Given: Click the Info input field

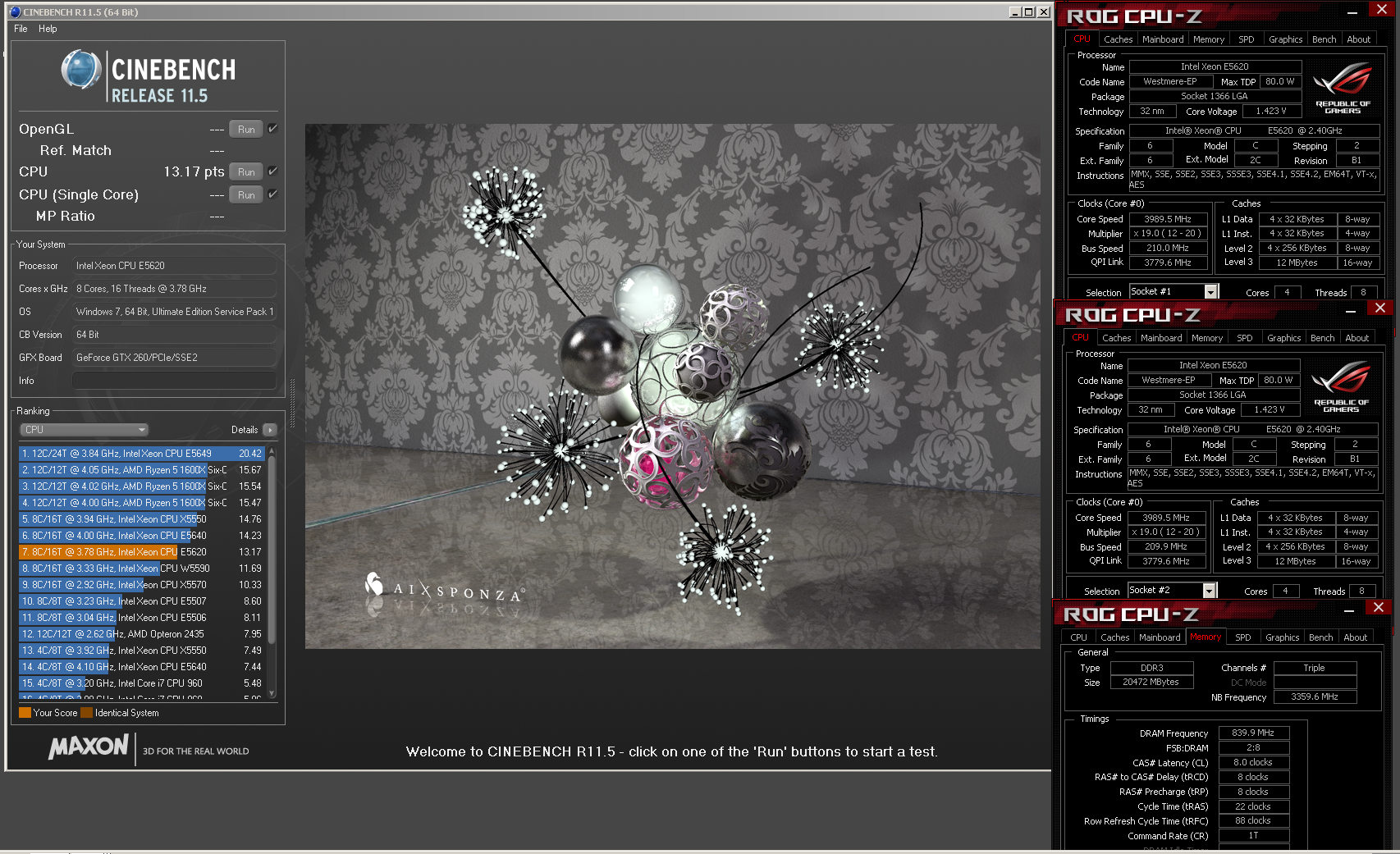Looking at the screenshot, I should pyautogui.click(x=174, y=381).
